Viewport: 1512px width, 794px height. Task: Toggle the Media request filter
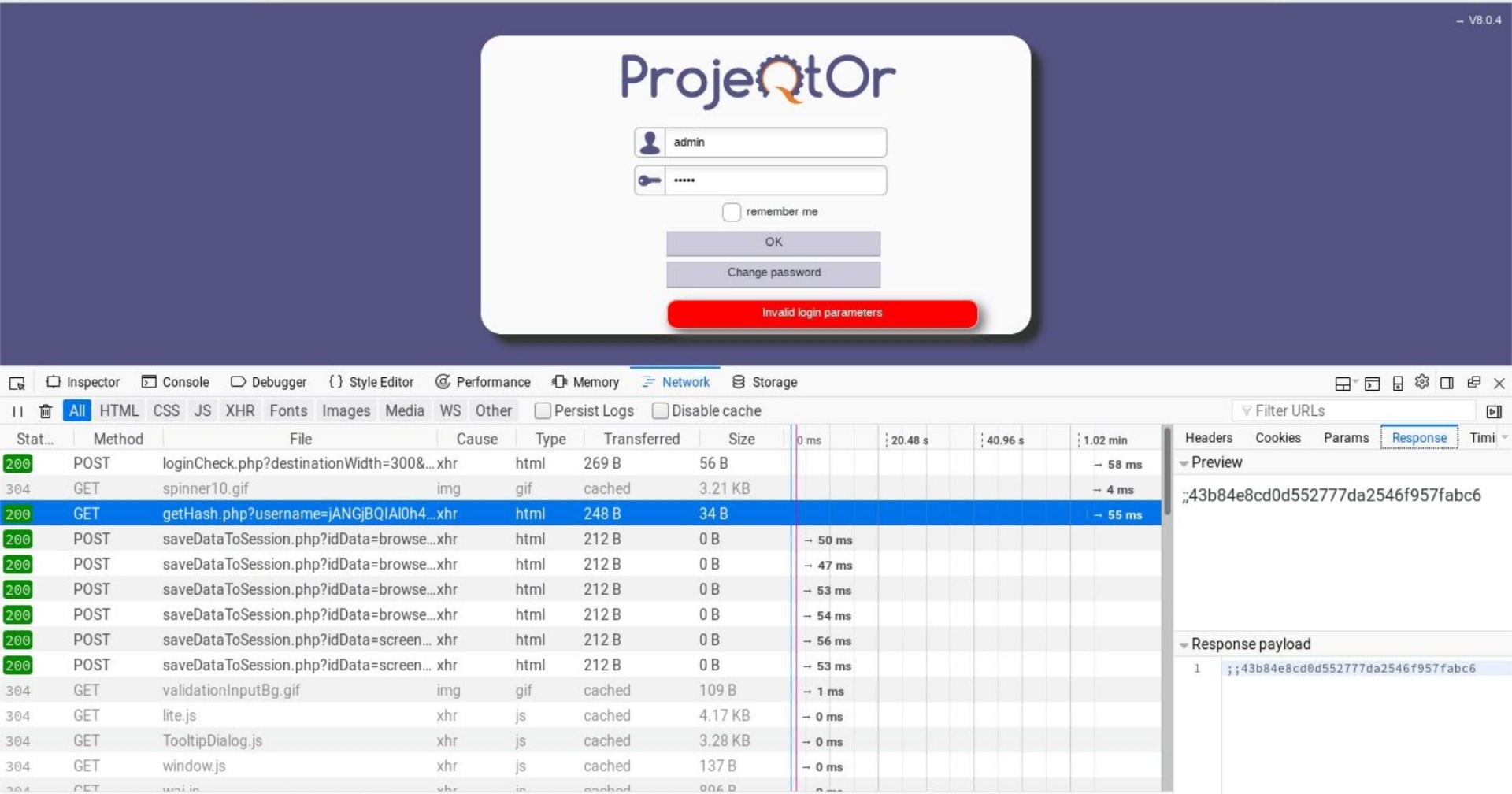coord(405,410)
